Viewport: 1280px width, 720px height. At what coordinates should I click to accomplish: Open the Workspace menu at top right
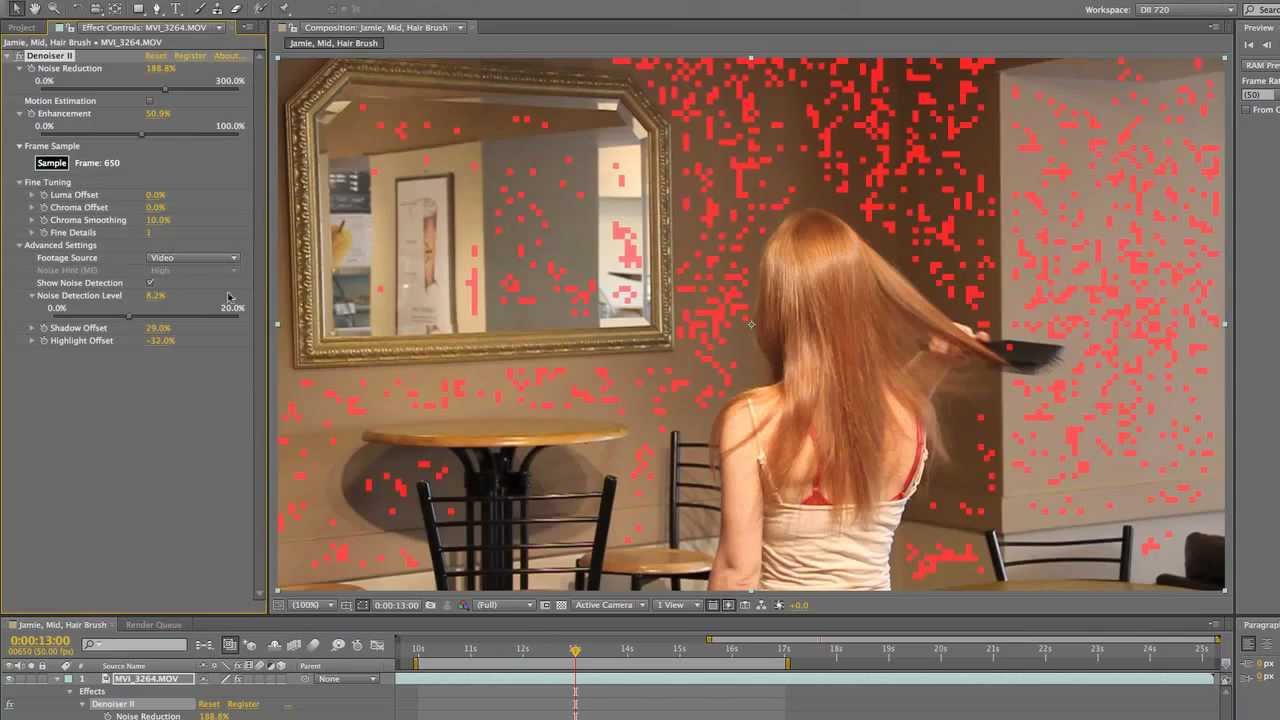point(1188,10)
